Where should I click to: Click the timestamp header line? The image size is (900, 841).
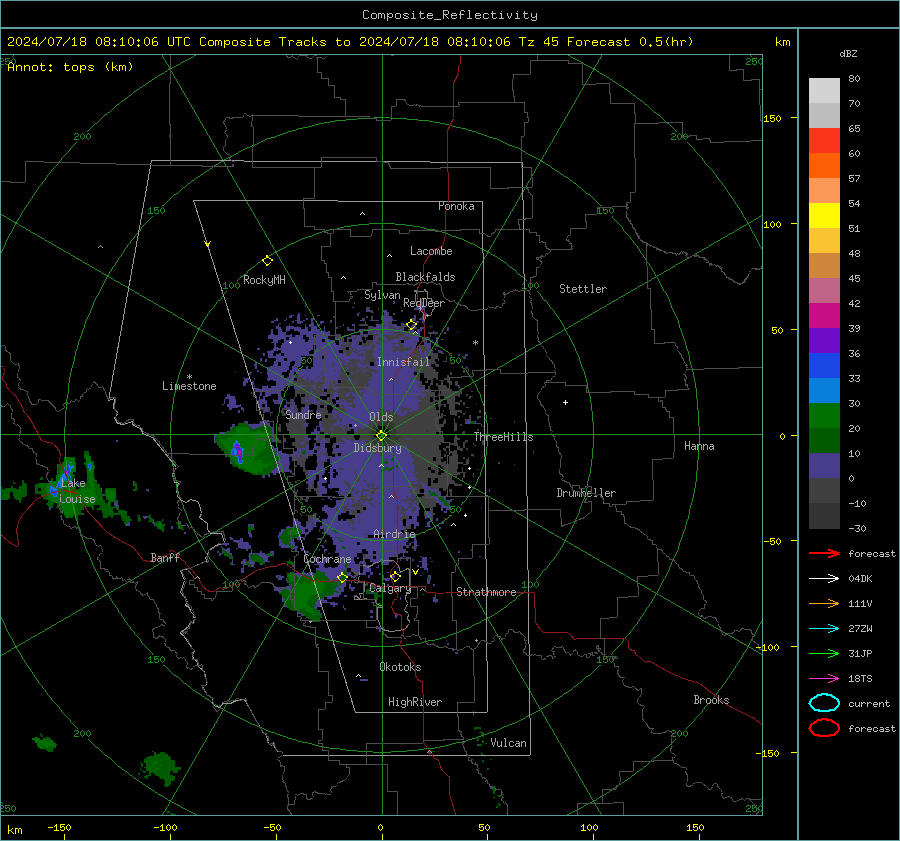(350, 42)
